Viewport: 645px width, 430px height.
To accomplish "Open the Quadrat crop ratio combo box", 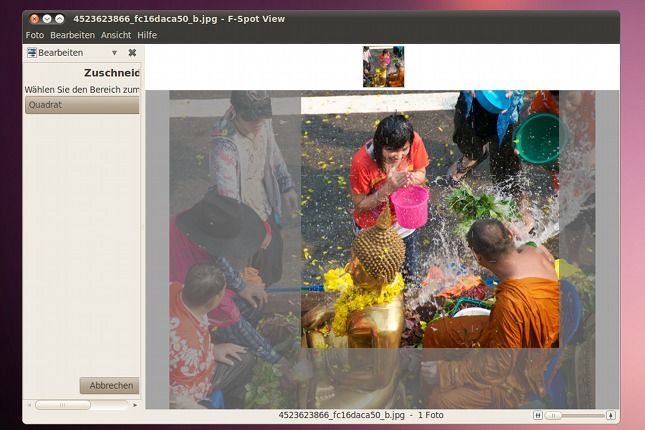I will click(82, 105).
